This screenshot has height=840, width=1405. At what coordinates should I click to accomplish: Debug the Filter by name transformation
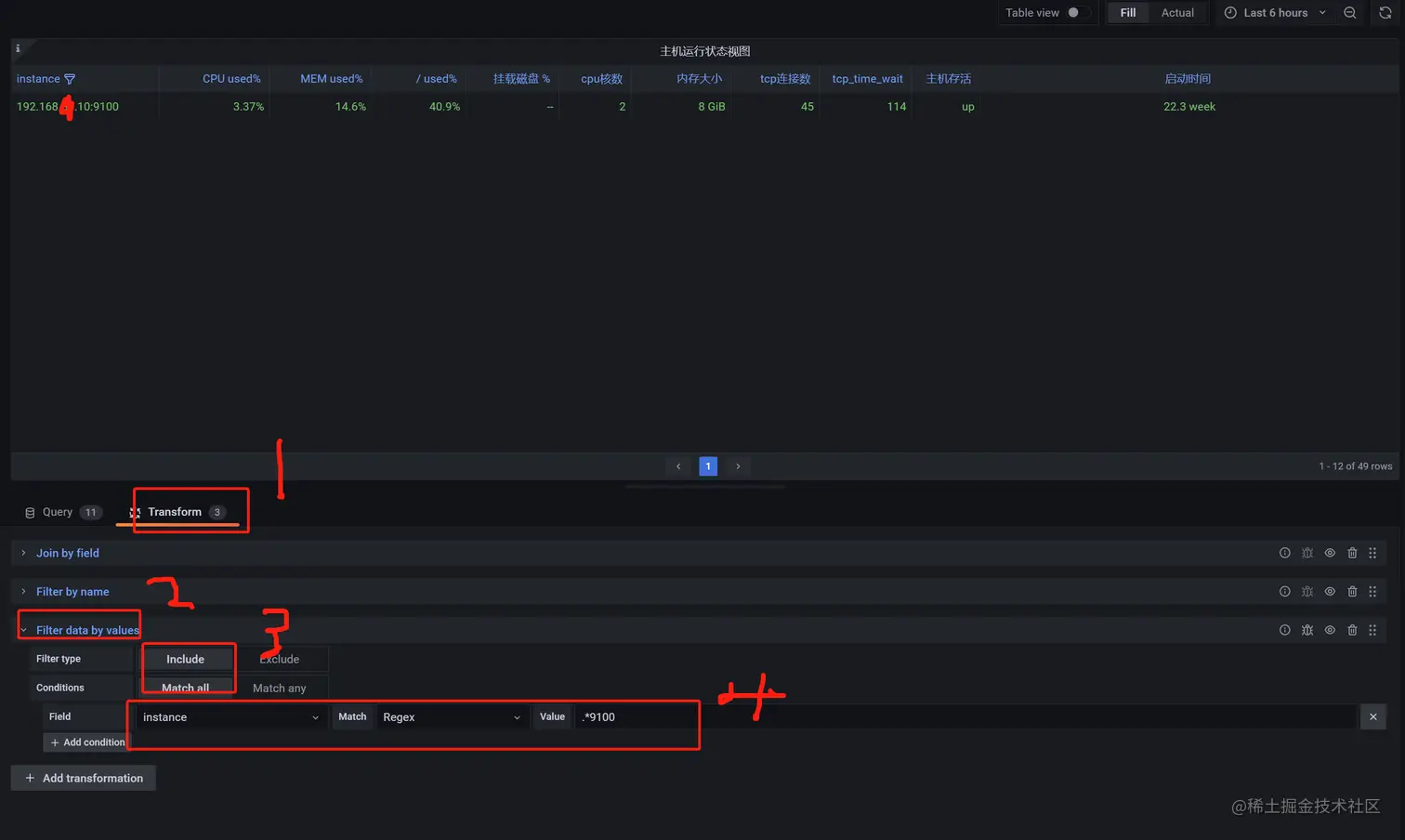point(1307,592)
